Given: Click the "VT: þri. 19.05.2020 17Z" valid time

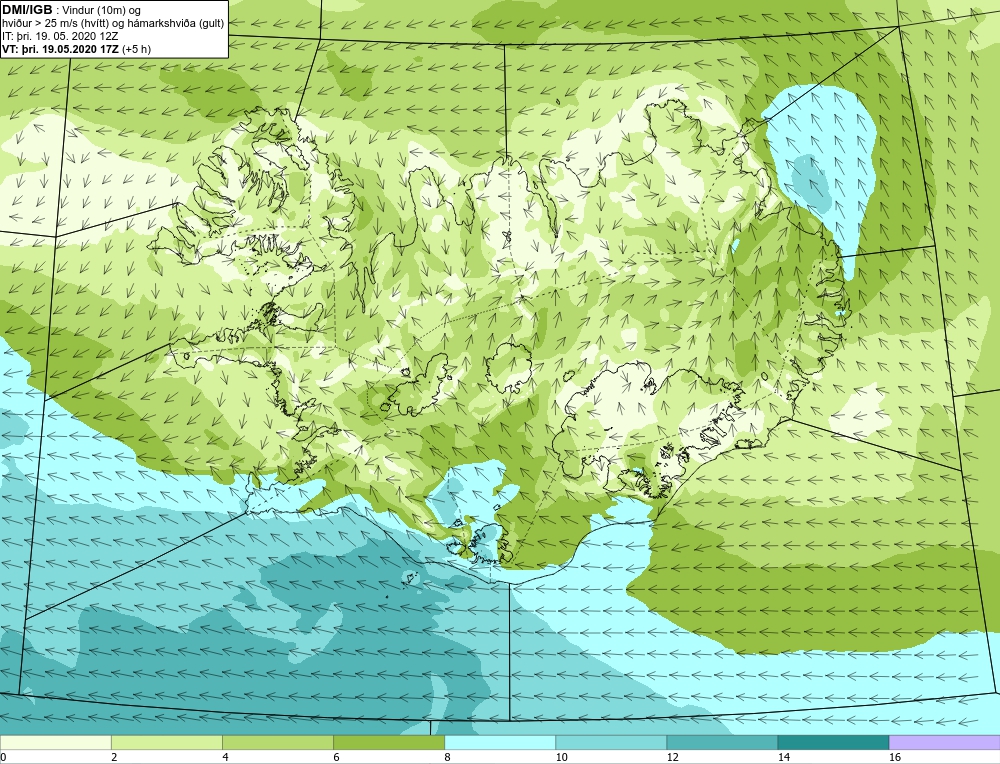Looking at the screenshot, I should click(59, 49).
